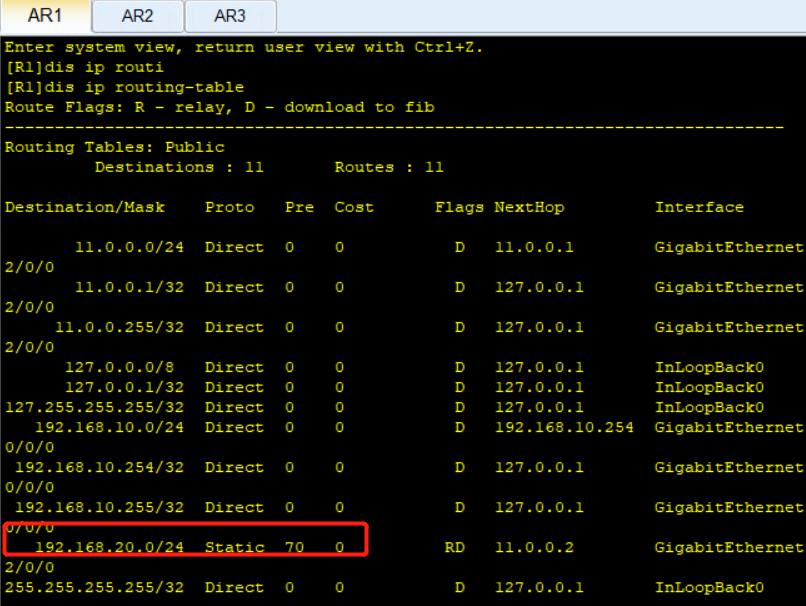Click 'Direct' in the 192.168.10.0/24 row
The image size is (806, 606).
point(234,428)
